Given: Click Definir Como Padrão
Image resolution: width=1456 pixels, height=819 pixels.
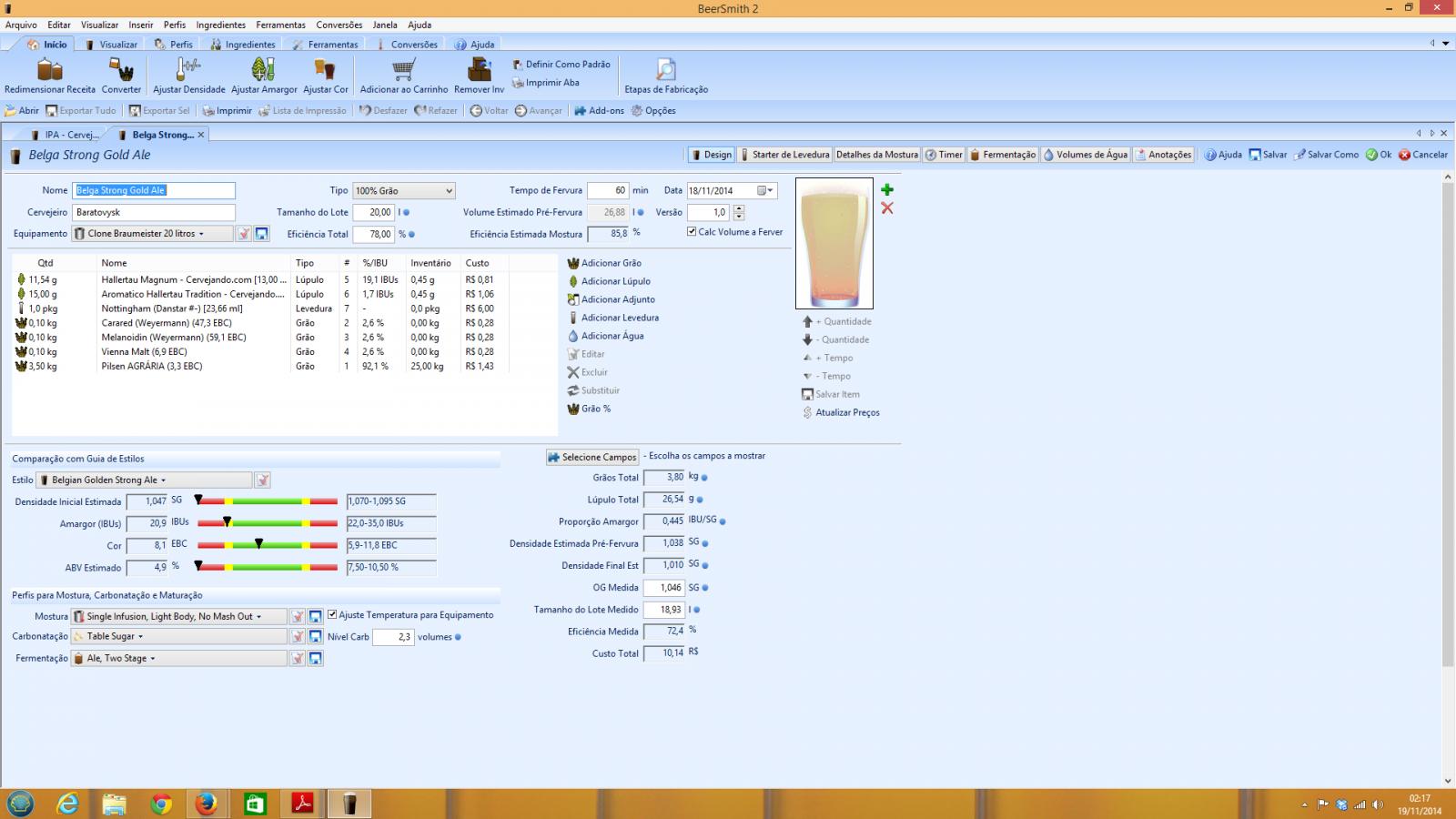Looking at the screenshot, I should (561, 65).
